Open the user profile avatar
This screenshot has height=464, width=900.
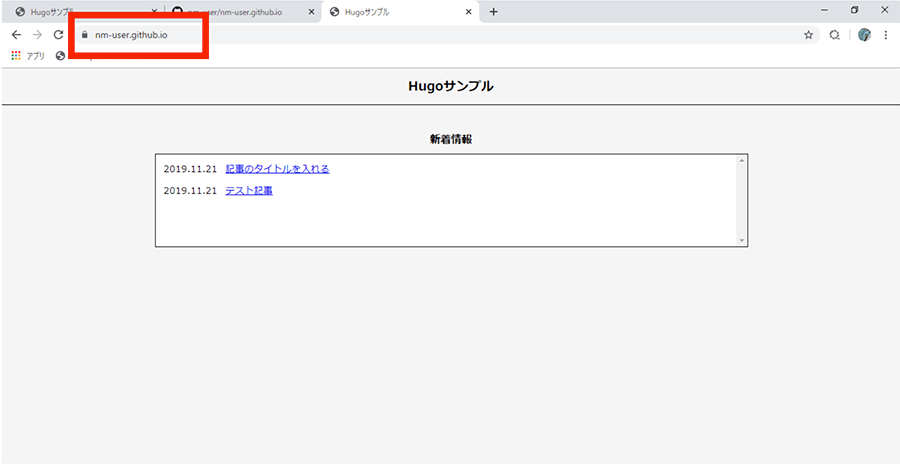click(864, 35)
